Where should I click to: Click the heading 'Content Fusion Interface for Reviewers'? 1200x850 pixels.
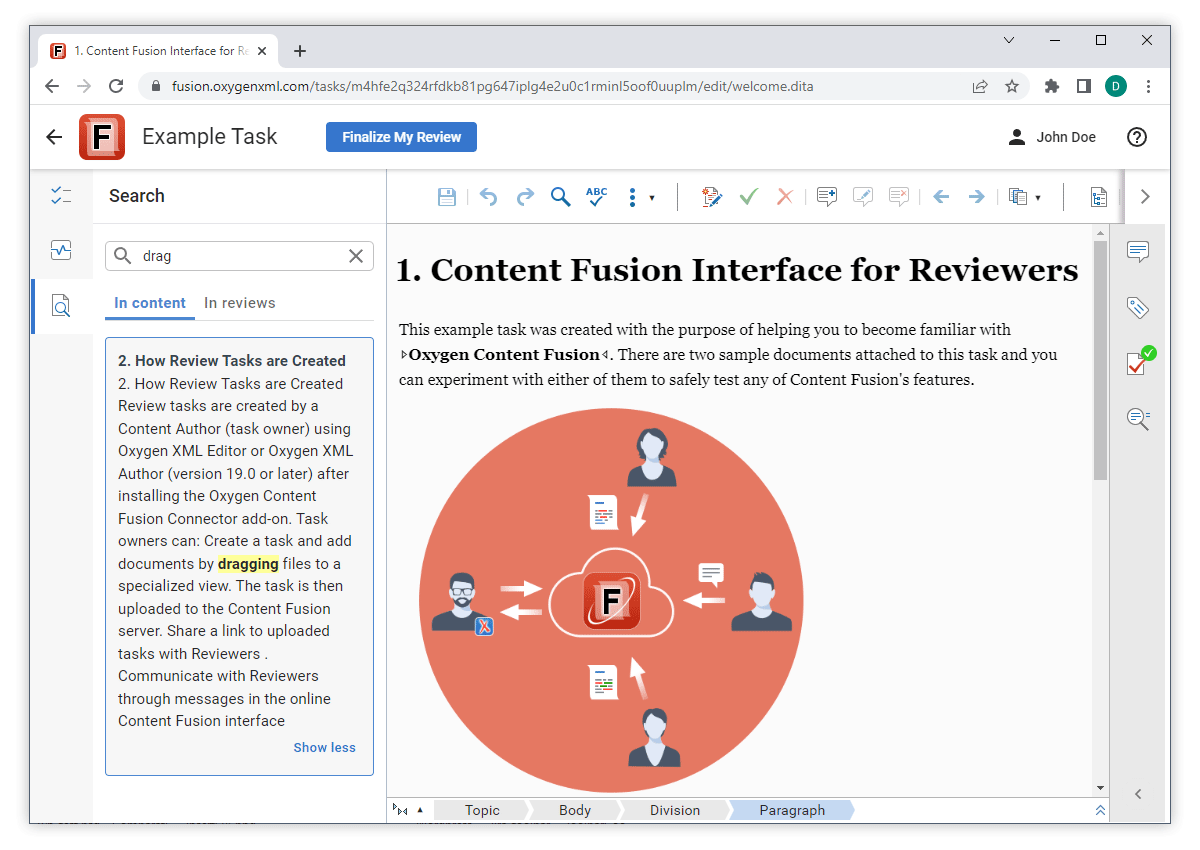(754, 270)
